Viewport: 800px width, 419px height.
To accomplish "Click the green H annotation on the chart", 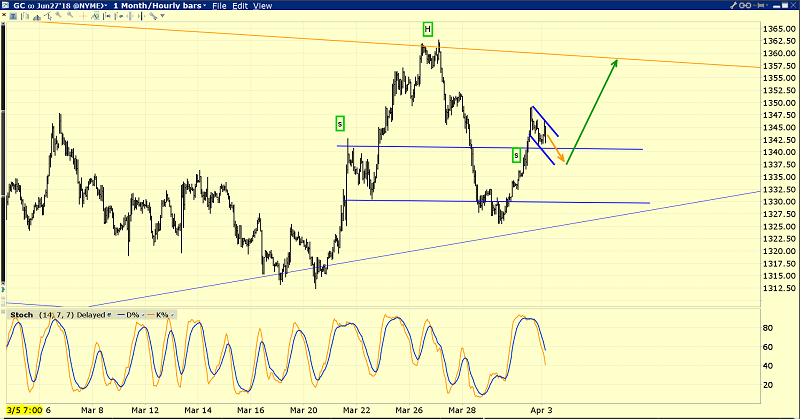I will (x=427, y=29).
